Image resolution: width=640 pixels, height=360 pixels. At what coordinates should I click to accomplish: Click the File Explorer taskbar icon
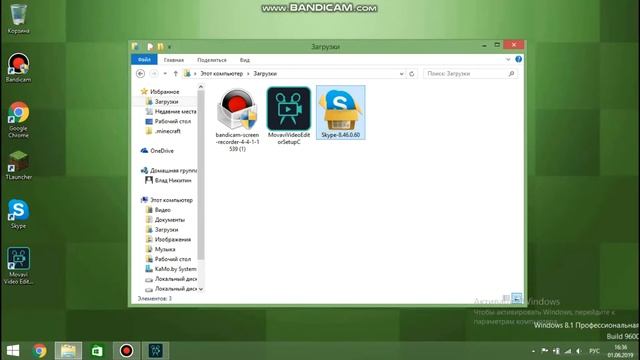click(68, 351)
